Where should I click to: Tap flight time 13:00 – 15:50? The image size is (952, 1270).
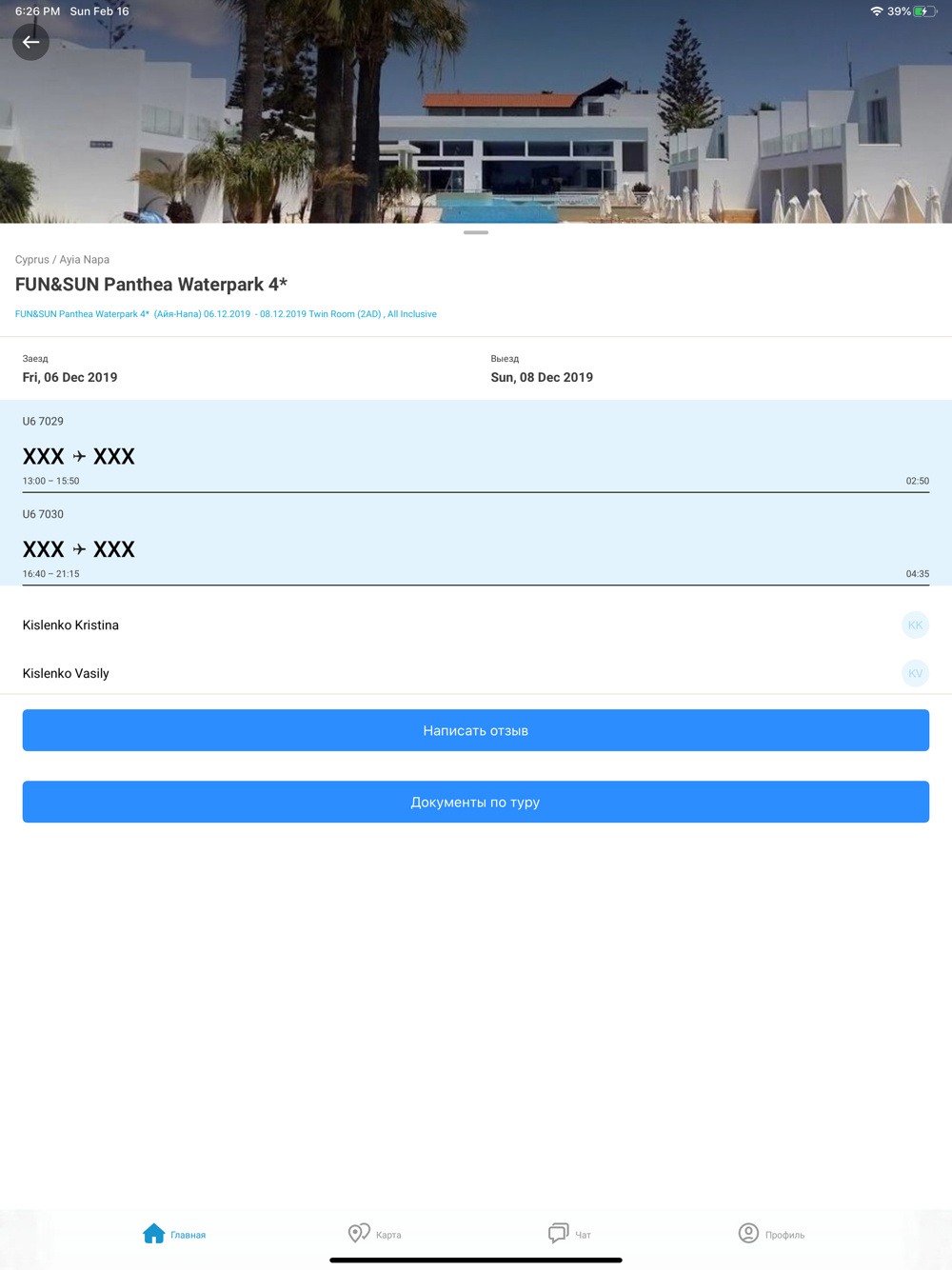tap(51, 481)
